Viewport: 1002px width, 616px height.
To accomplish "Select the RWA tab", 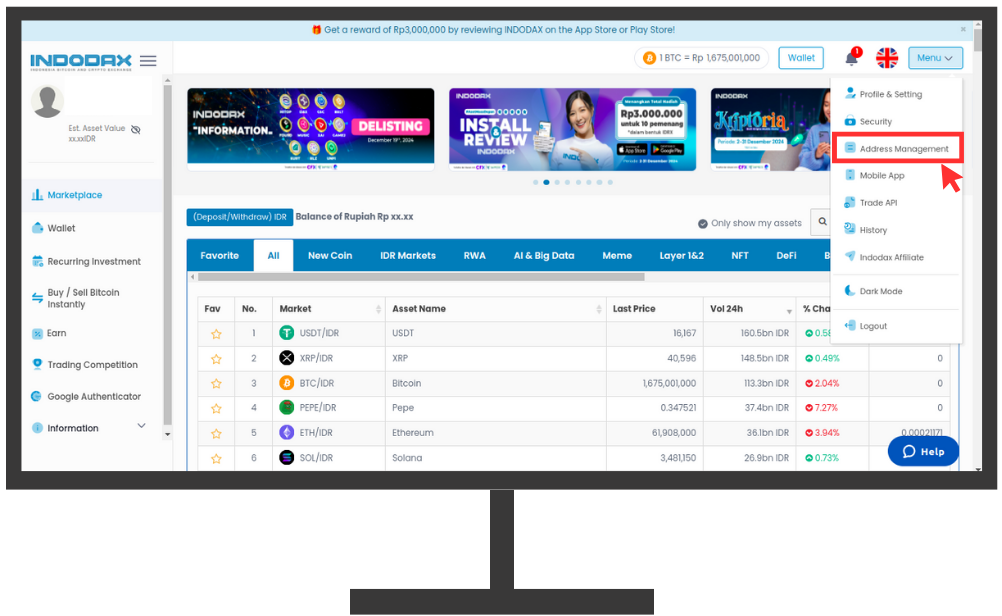I will (x=474, y=256).
